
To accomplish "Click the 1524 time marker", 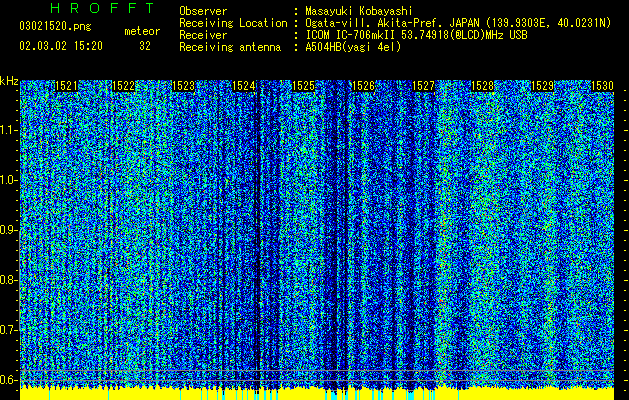I will click(243, 86).
